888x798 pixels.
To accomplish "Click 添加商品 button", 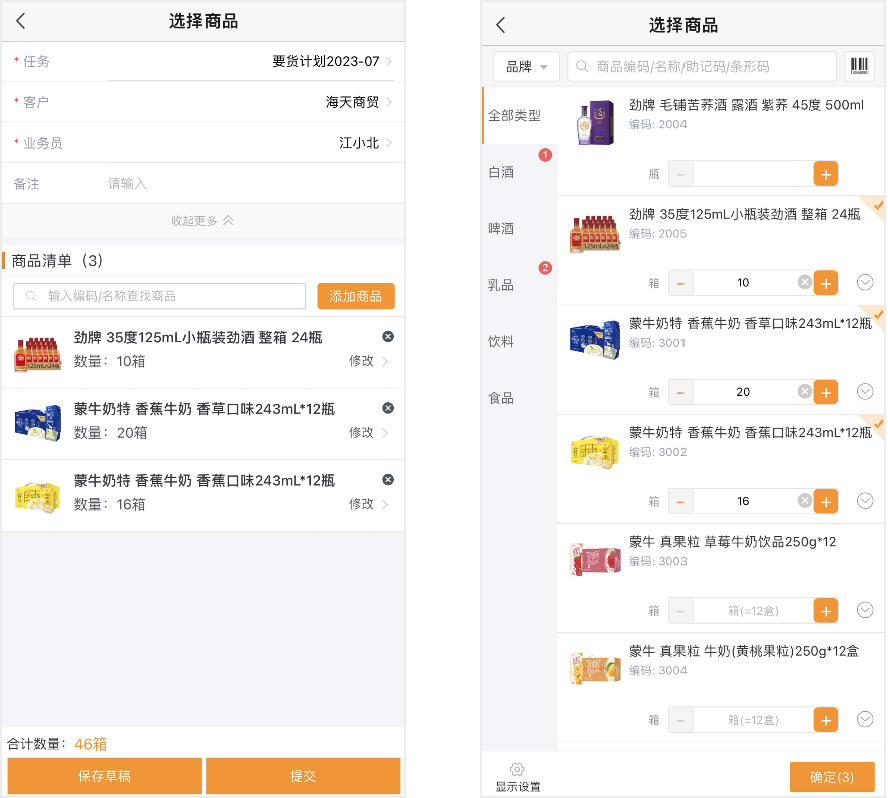I will pos(356,296).
